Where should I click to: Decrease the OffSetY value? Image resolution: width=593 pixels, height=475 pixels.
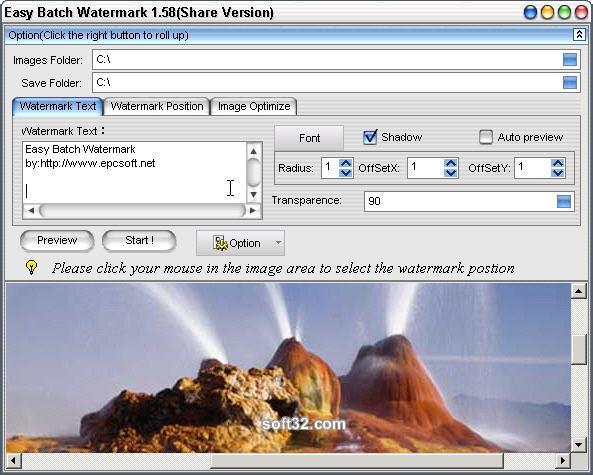coord(558,173)
